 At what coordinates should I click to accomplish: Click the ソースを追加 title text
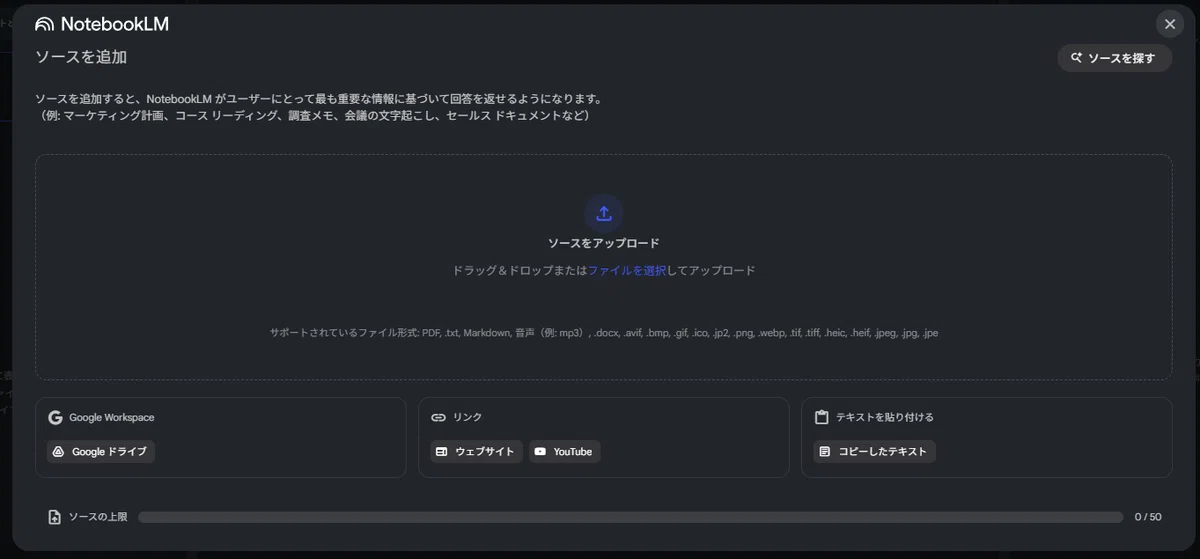[81, 57]
